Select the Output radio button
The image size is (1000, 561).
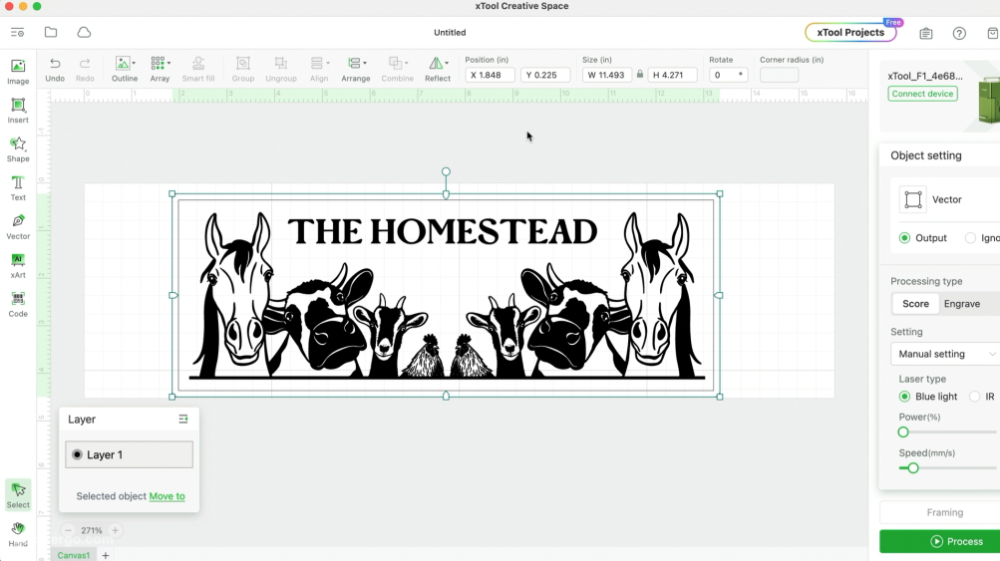[905, 238]
